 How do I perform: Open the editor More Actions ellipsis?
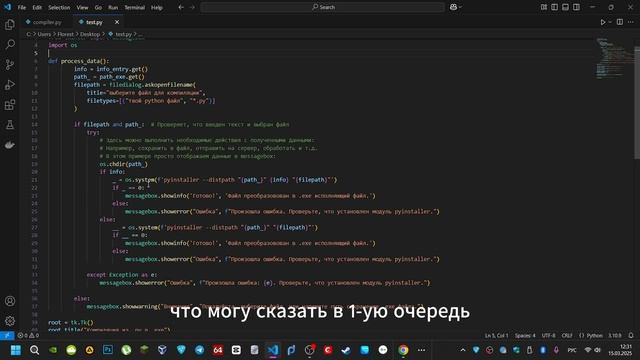[631, 22]
